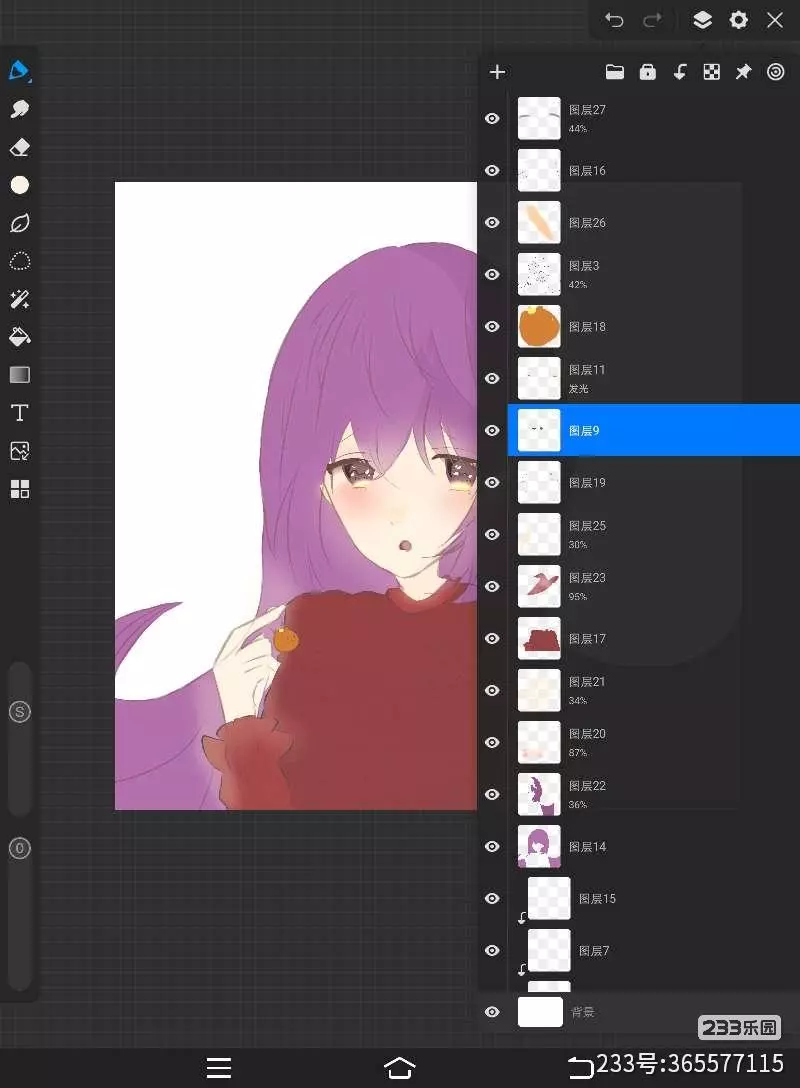The image size is (800, 1088).
Task: Toggle visibility of 图层18
Action: (492, 327)
